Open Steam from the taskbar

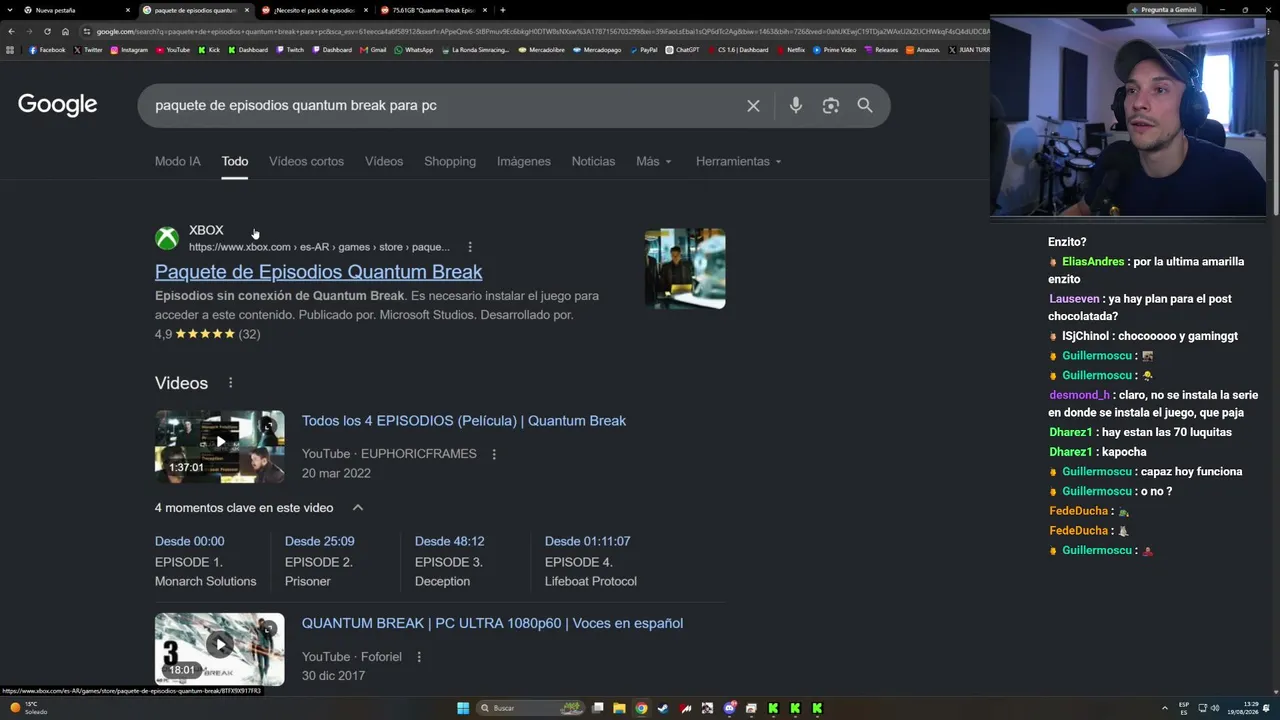663,708
